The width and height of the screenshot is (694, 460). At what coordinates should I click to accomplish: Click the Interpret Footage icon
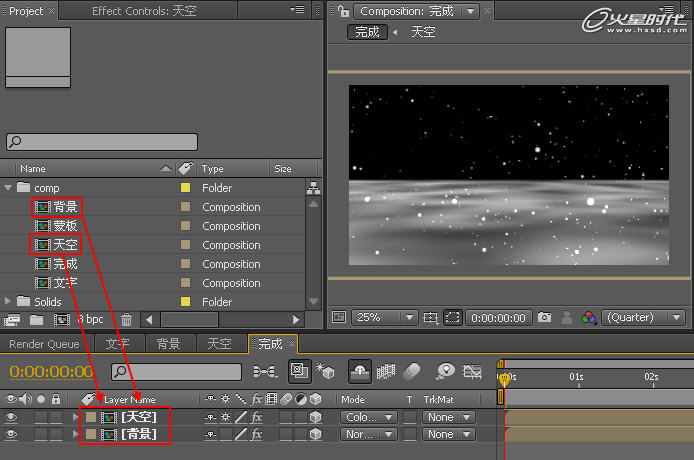coord(12,320)
